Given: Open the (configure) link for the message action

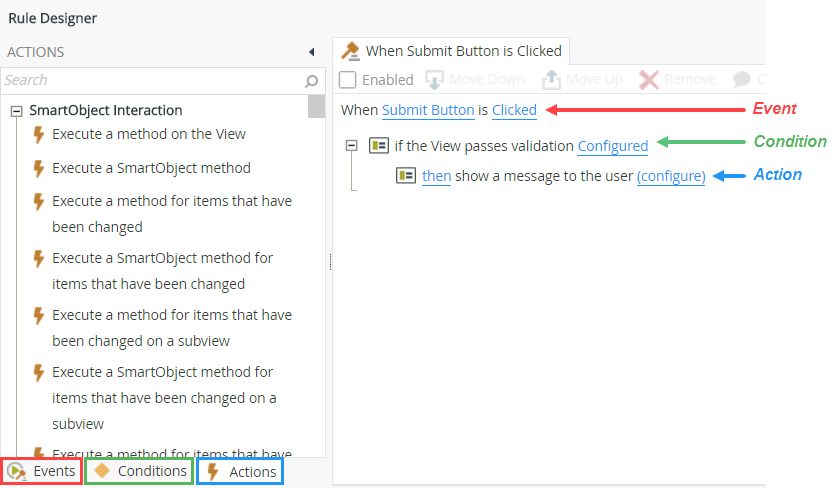Looking at the screenshot, I should coord(671,176).
